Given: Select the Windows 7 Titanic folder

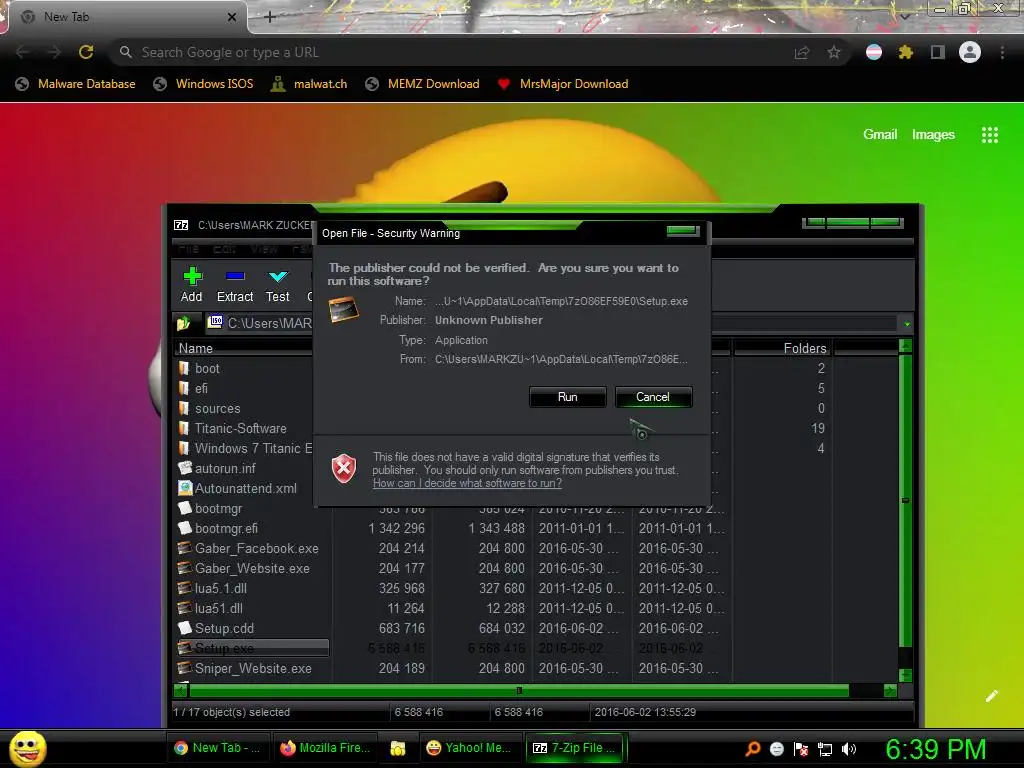Looking at the screenshot, I should point(252,449).
